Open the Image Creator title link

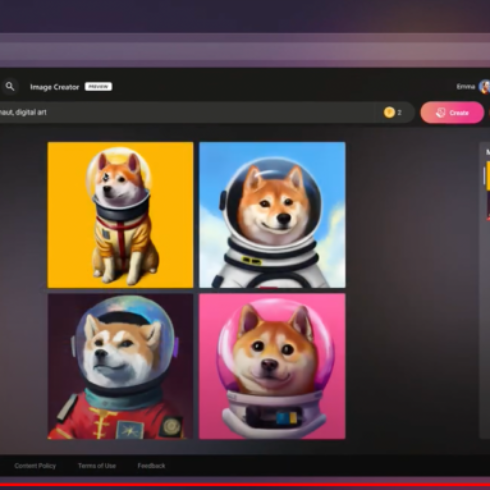coord(55,87)
